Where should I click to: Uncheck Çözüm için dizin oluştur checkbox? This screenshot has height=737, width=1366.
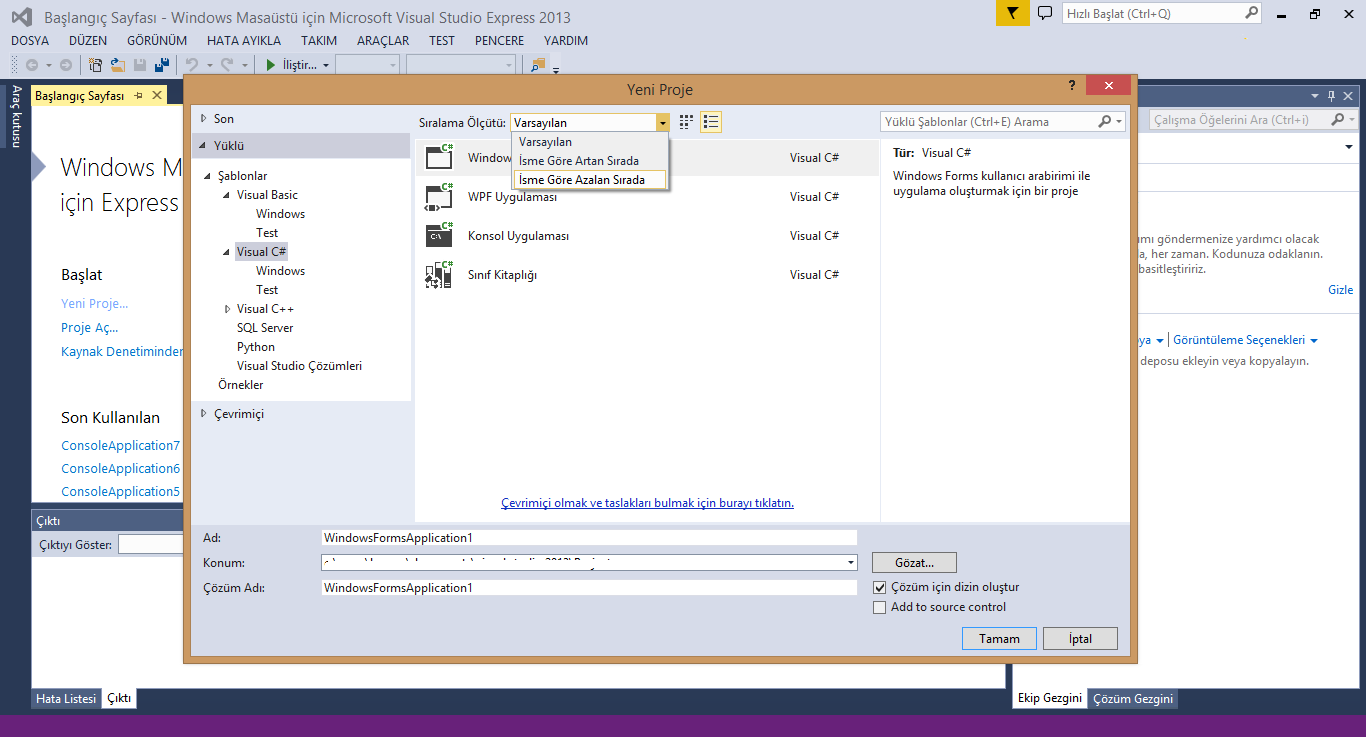(880, 588)
